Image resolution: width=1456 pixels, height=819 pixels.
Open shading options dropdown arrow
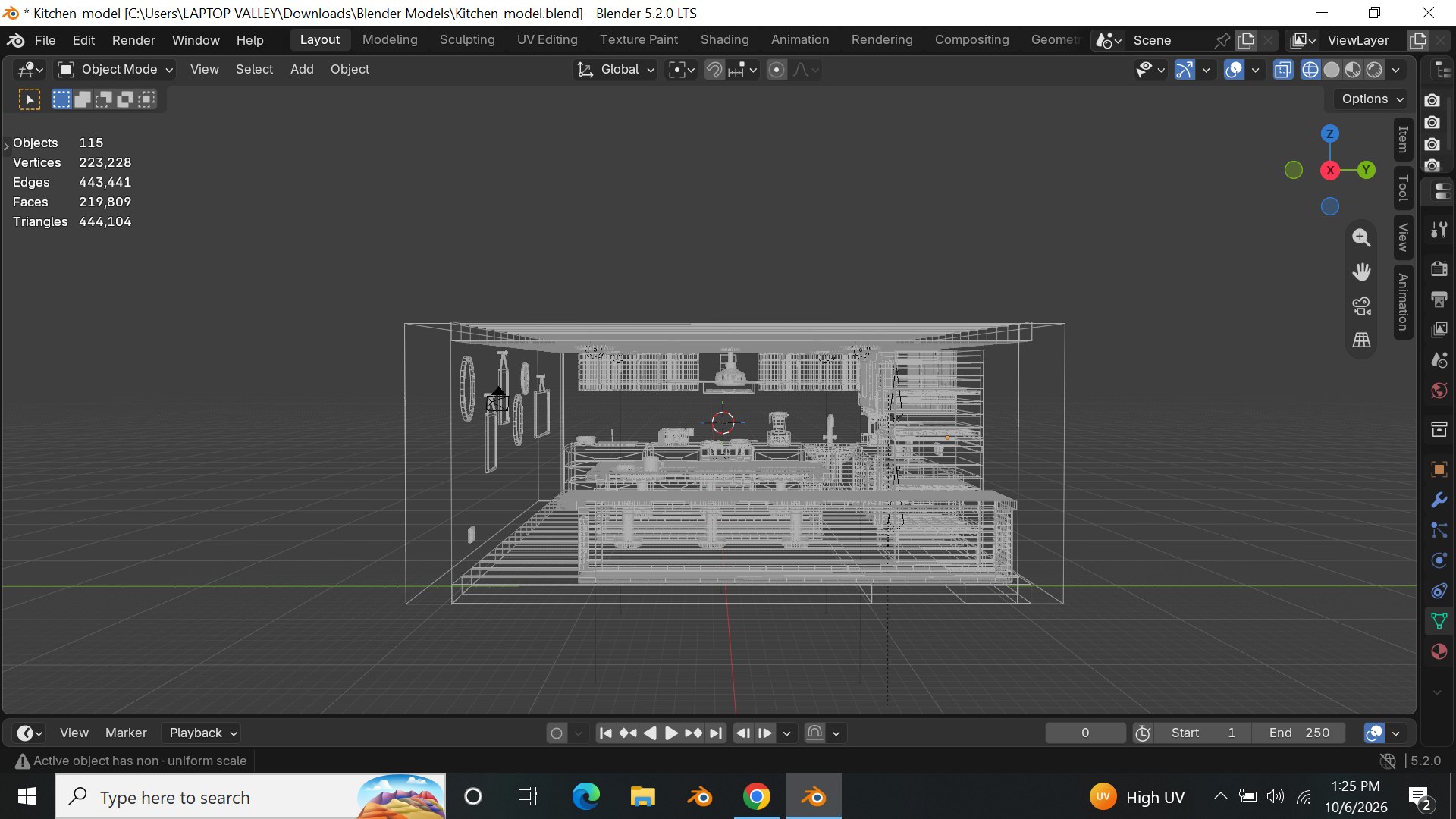pos(1396,70)
